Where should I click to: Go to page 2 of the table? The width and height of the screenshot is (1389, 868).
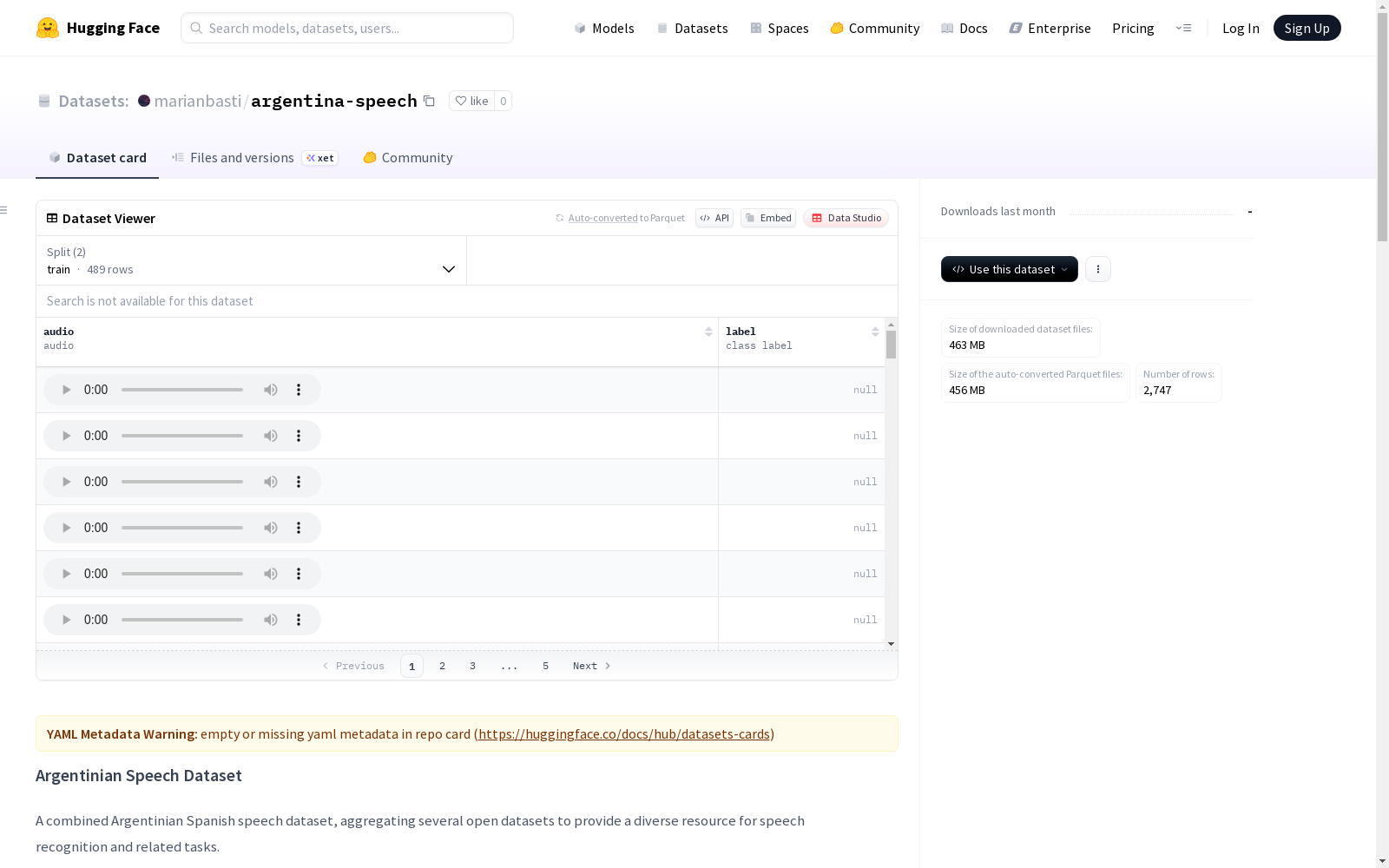point(443,666)
